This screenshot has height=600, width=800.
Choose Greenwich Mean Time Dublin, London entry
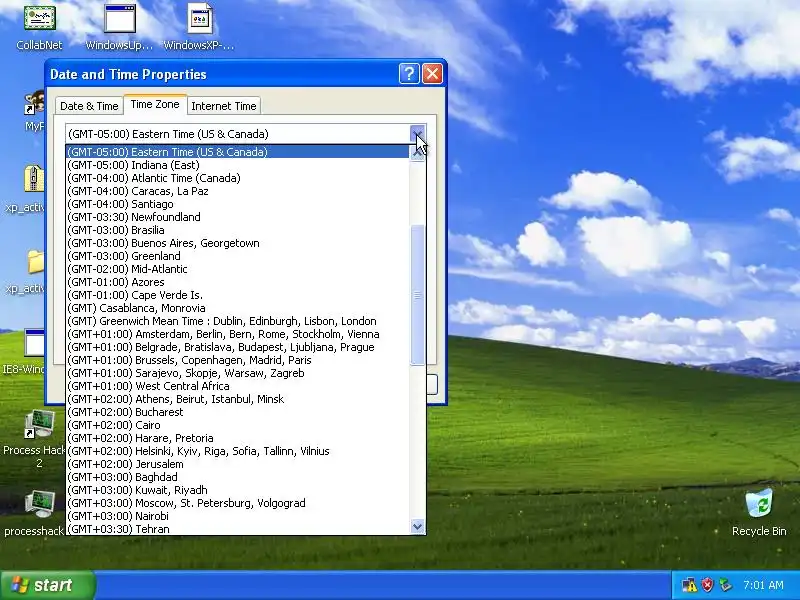pyautogui.click(x=238, y=321)
